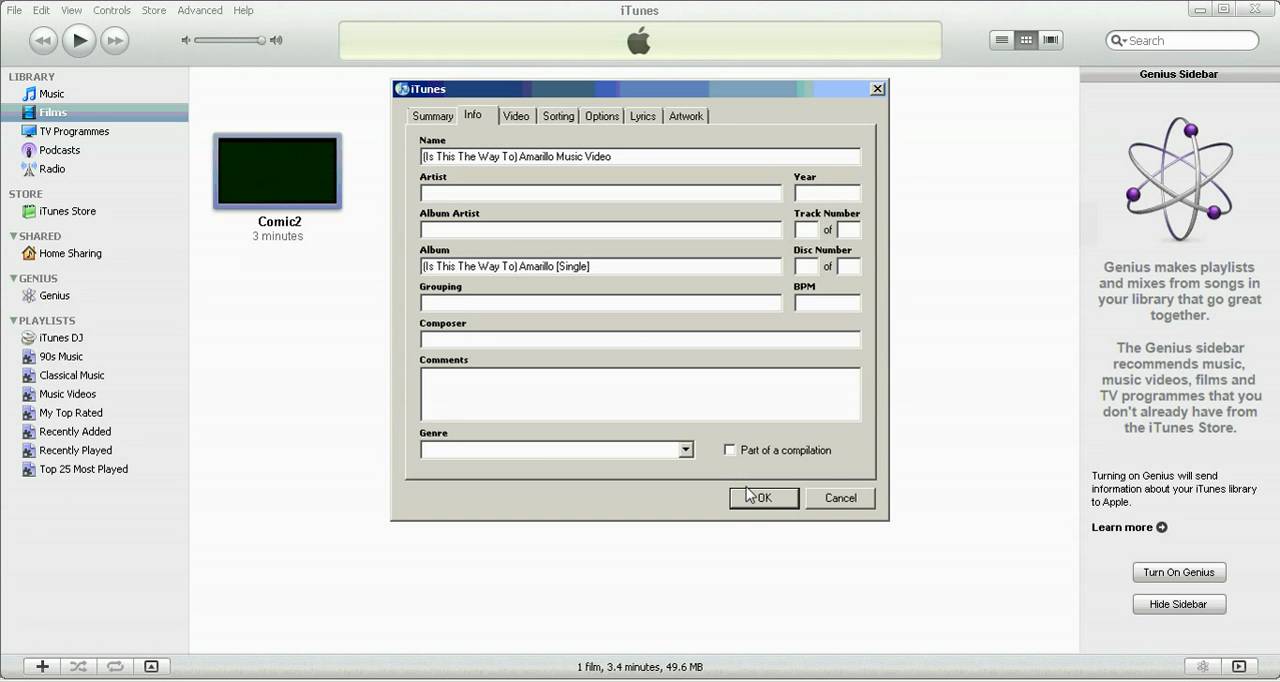Open the Store menu
1280x682 pixels.
click(154, 10)
